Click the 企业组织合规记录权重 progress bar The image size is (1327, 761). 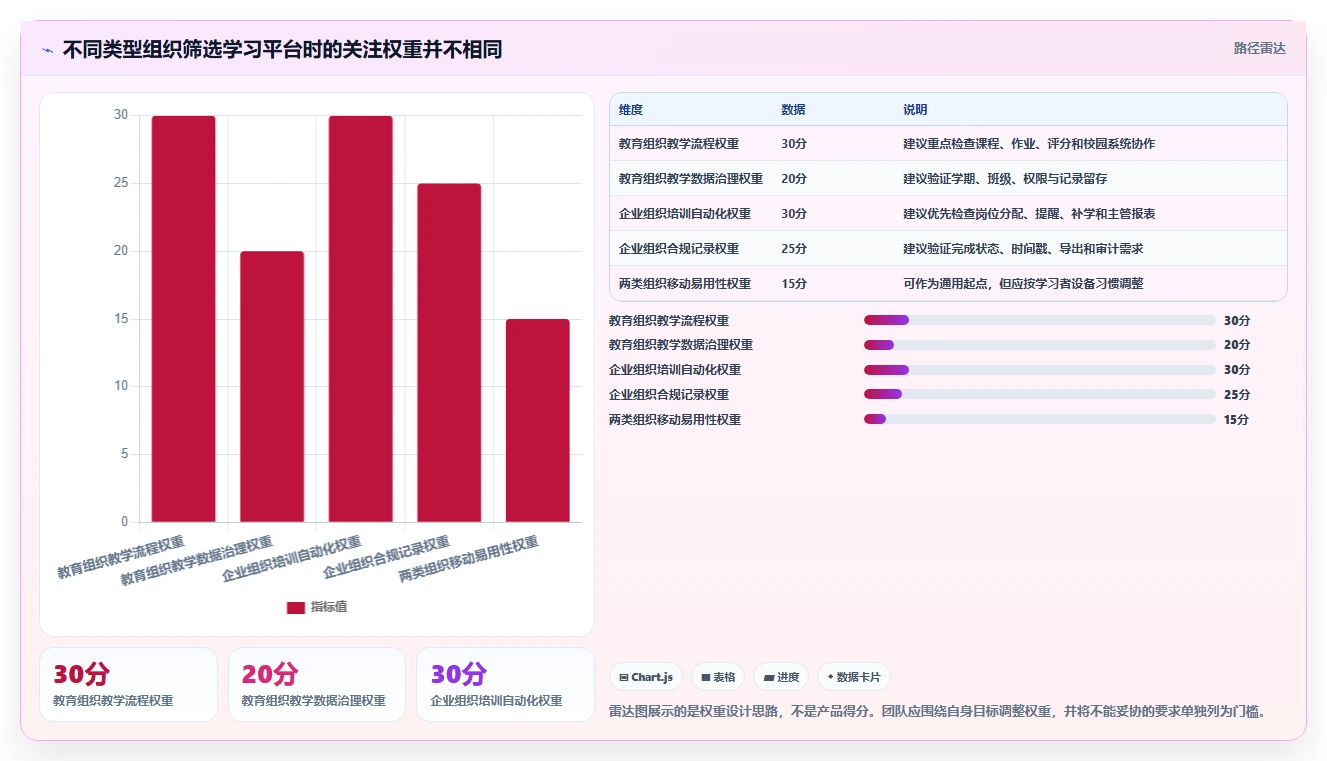pos(1040,395)
